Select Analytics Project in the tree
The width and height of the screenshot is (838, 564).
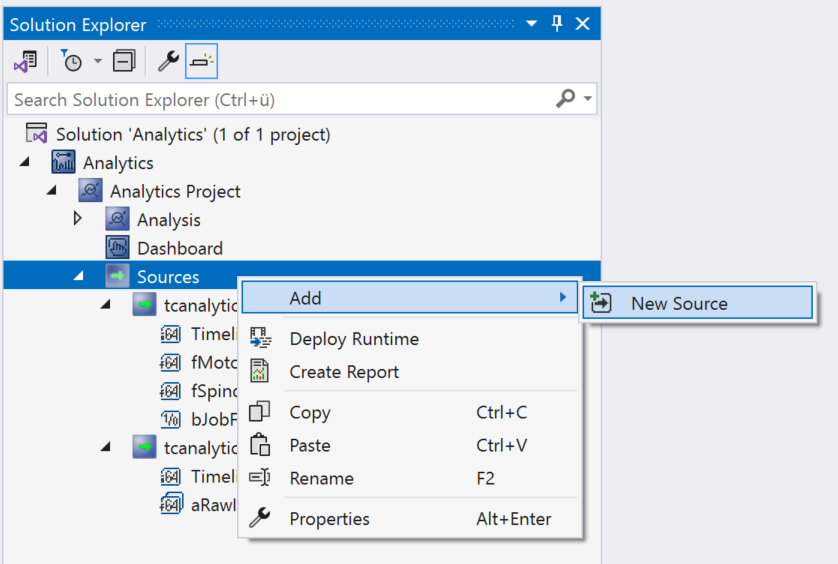click(175, 191)
